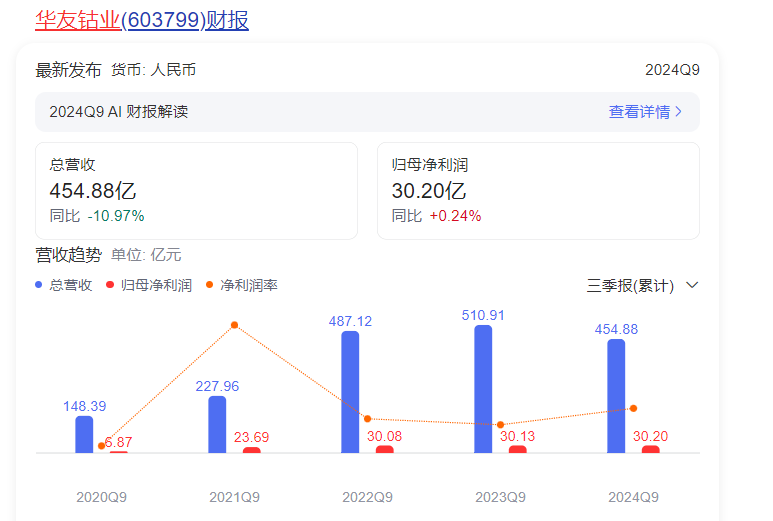Click the 2024Q9 blue revenue bar

point(616,396)
